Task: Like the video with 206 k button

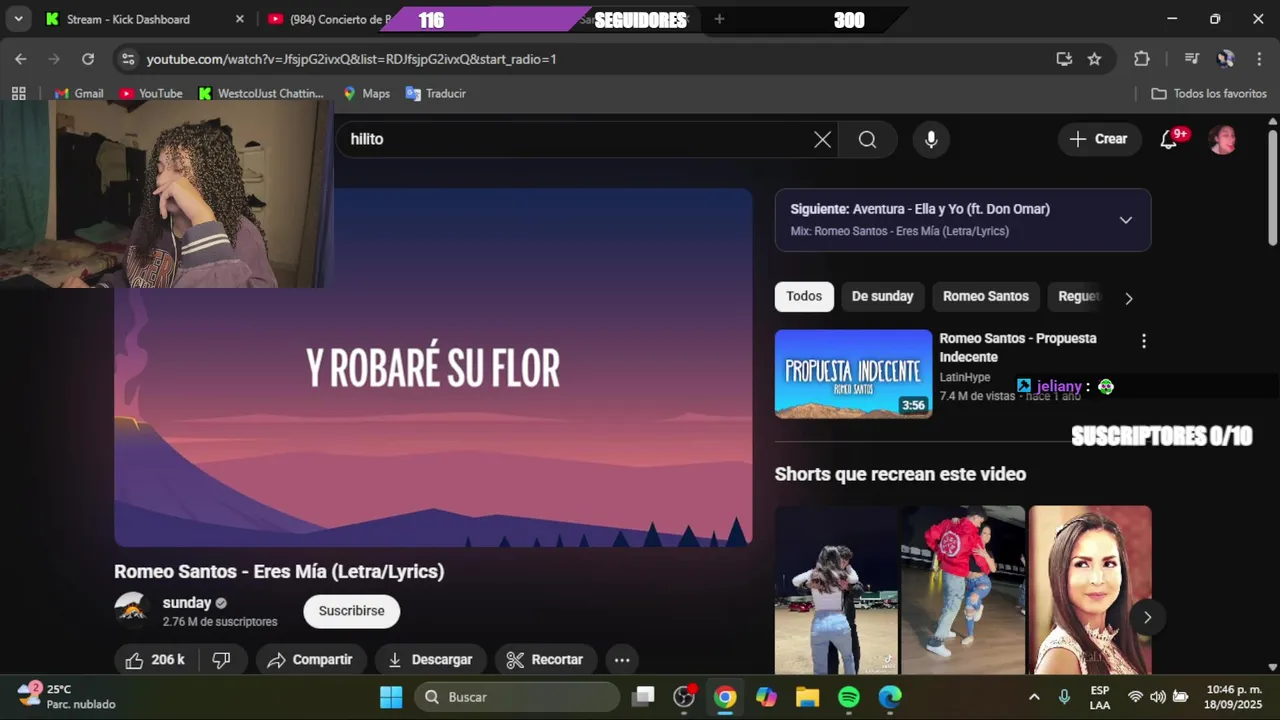Action: [155, 660]
